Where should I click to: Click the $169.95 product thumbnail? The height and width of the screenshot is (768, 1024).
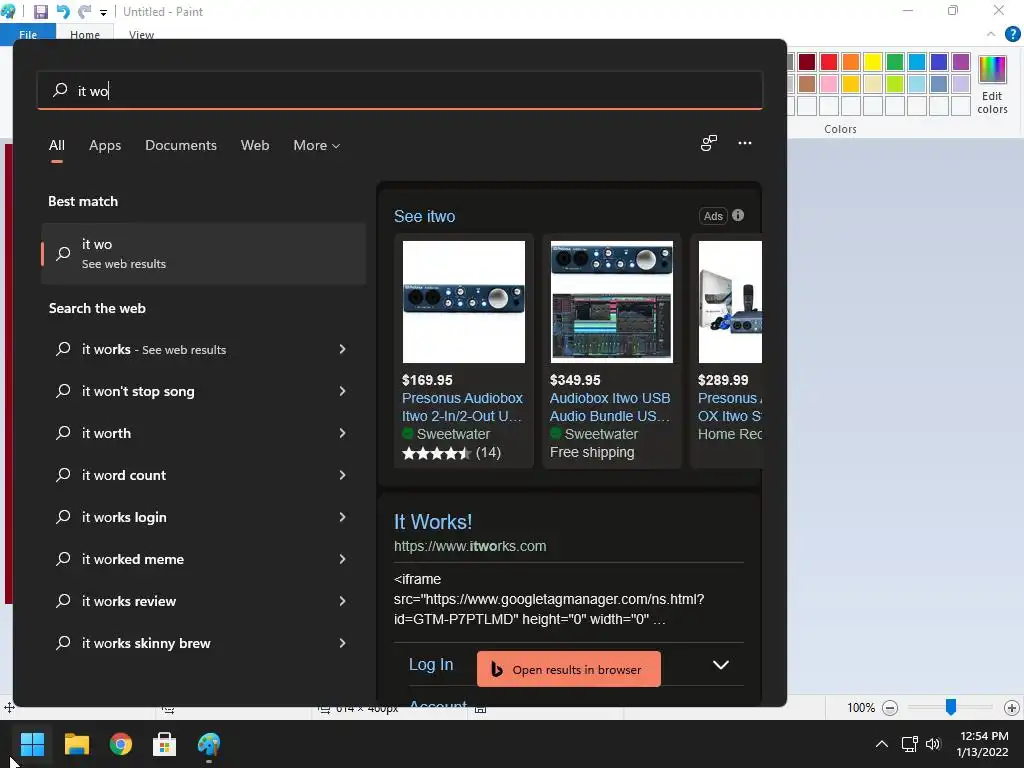(464, 302)
